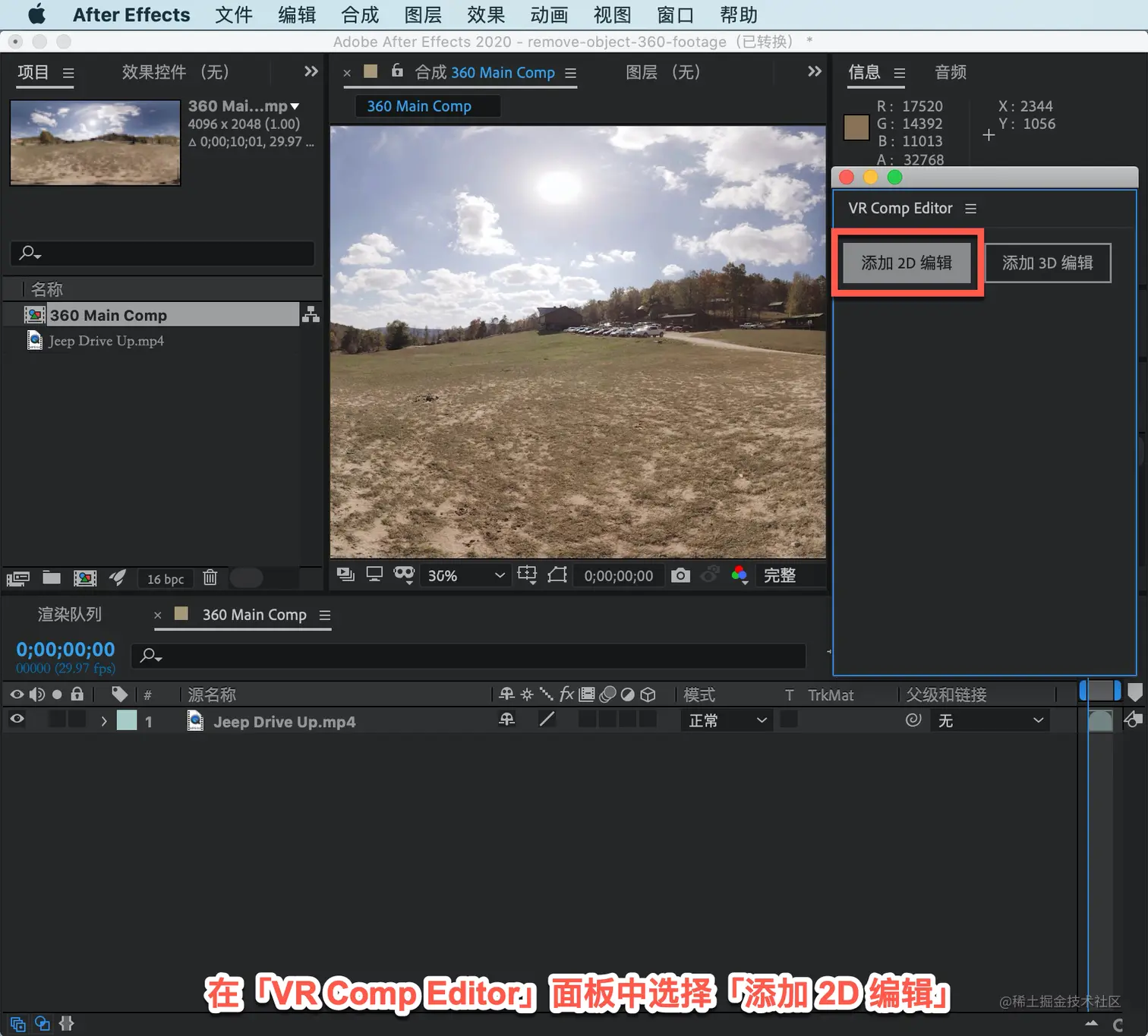This screenshot has width=1148, height=1036.
Task: Open the 窗口 menu
Action: [675, 14]
